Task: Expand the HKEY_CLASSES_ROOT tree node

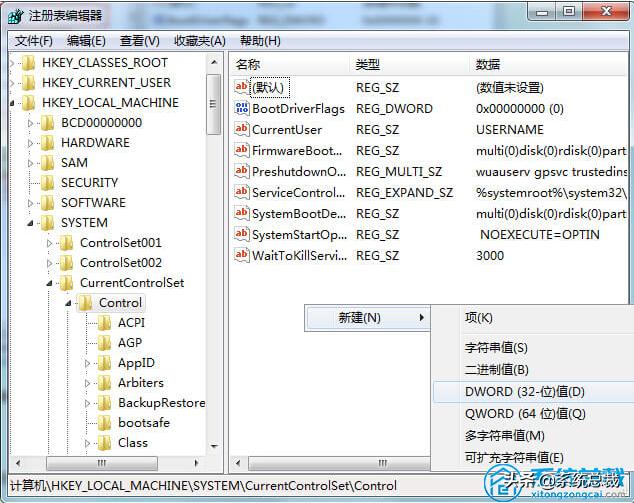Action: click(x=12, y=63)
